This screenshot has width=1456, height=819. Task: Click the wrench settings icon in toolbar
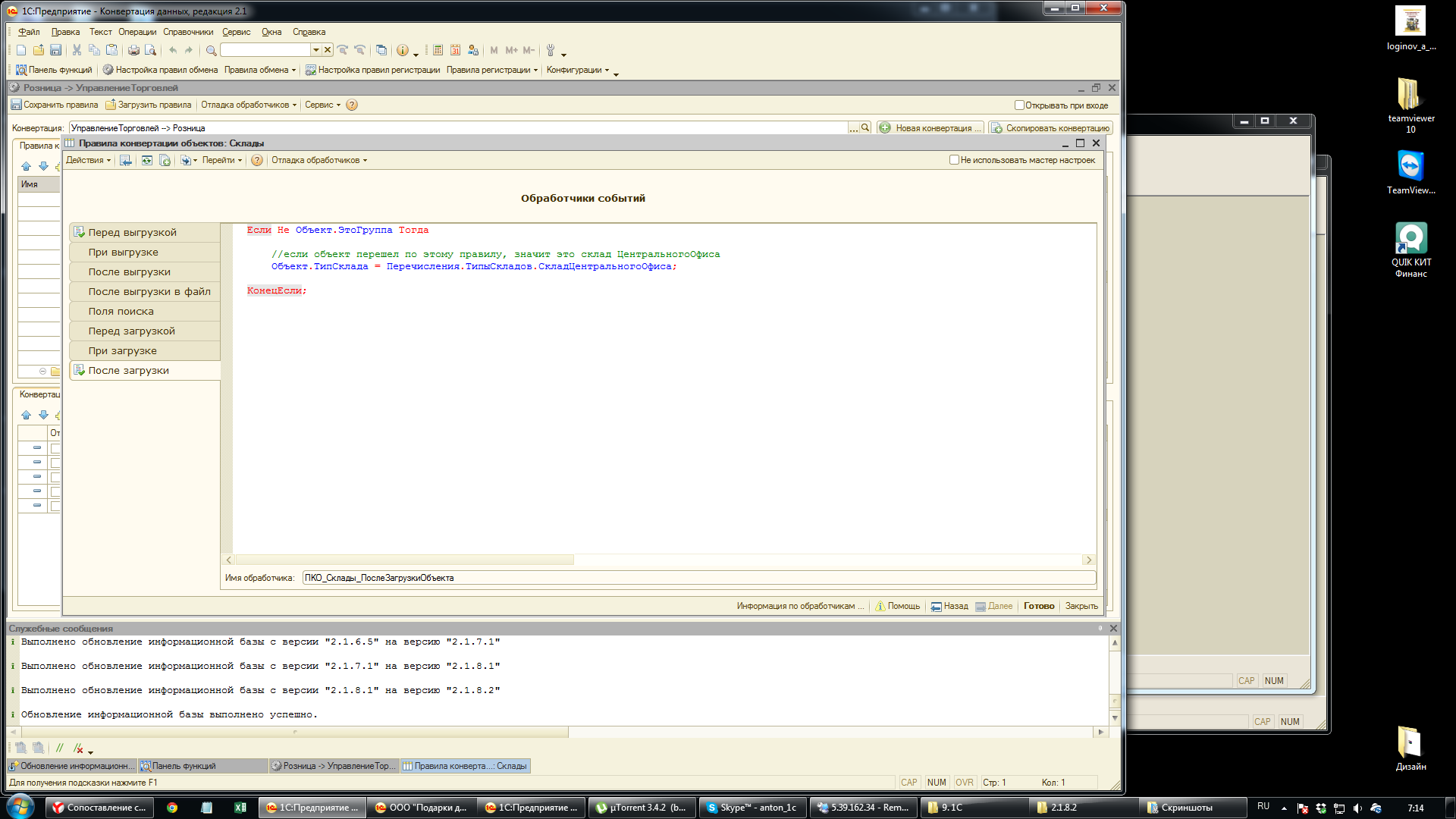[551, 50]
